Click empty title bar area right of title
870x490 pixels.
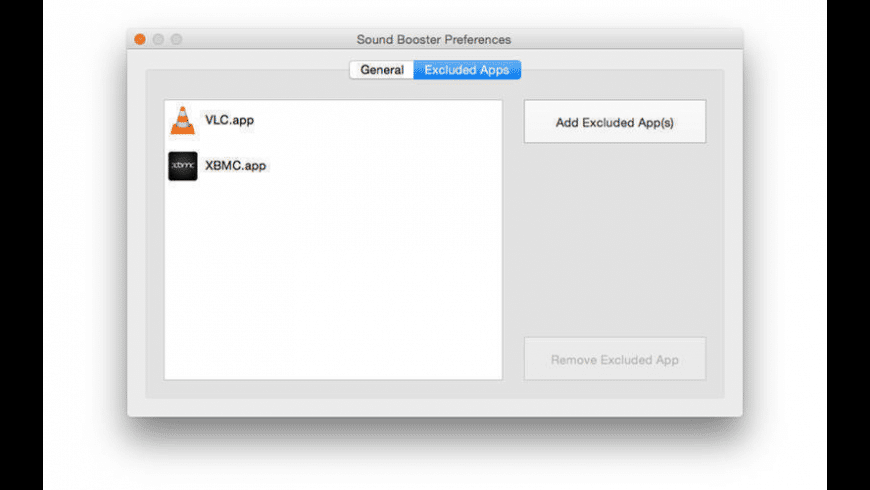coord(630,40)
